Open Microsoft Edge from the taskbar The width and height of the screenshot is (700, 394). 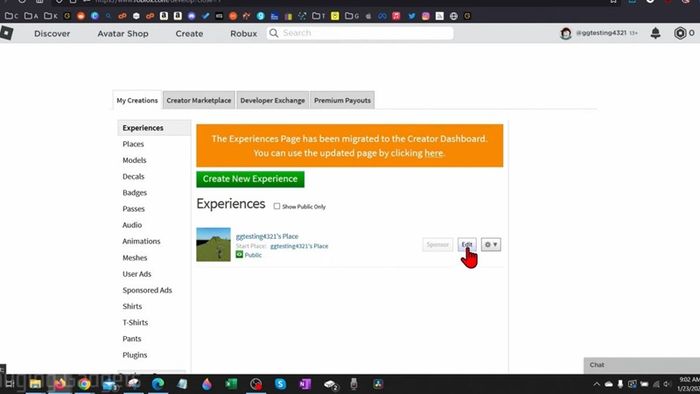click(x=158, y=384)
